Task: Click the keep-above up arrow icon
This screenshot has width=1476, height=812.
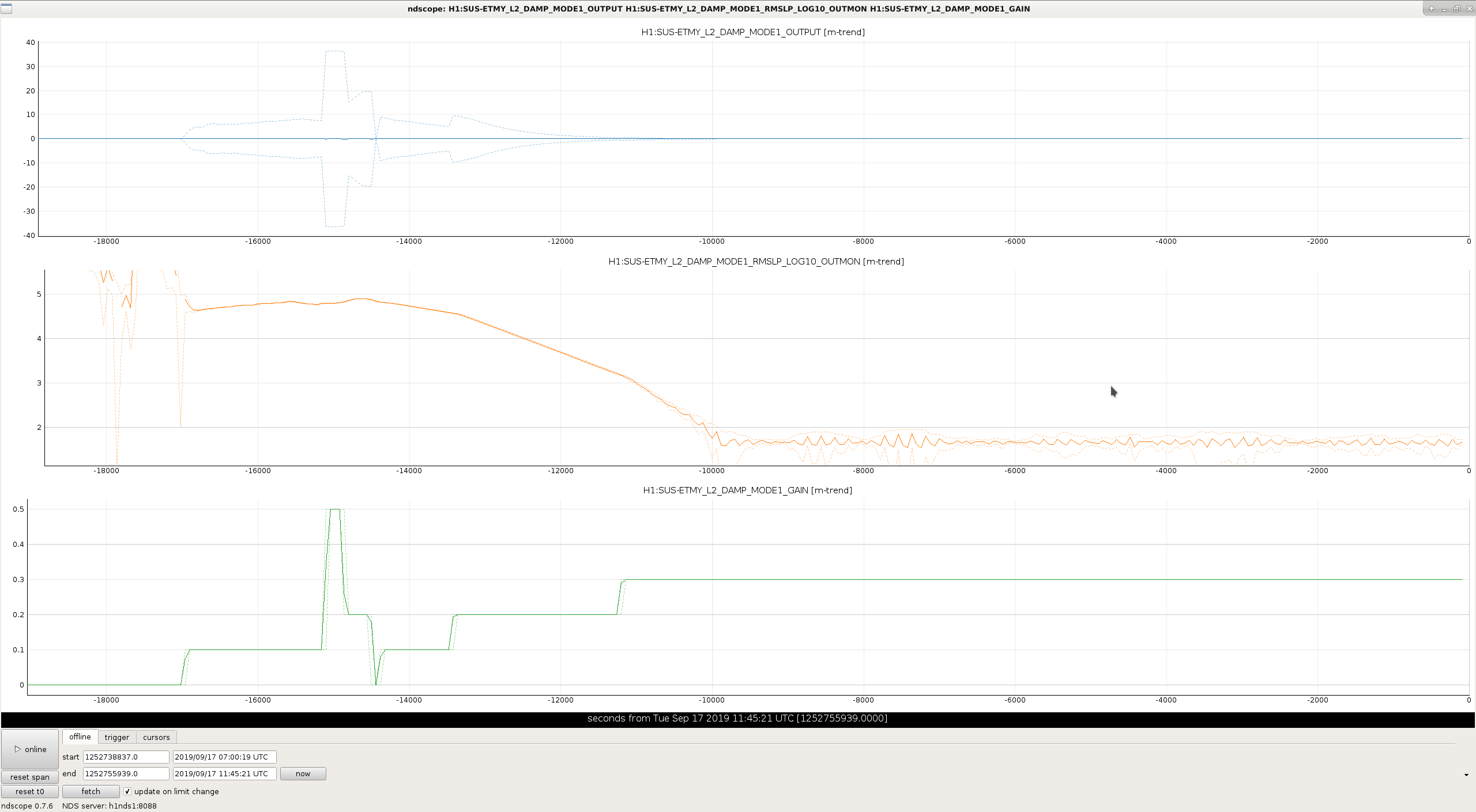Action: click(1432, 9)
